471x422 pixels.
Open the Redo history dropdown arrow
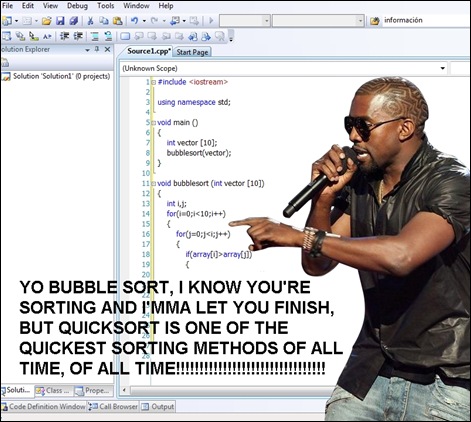tap(164, 21)
